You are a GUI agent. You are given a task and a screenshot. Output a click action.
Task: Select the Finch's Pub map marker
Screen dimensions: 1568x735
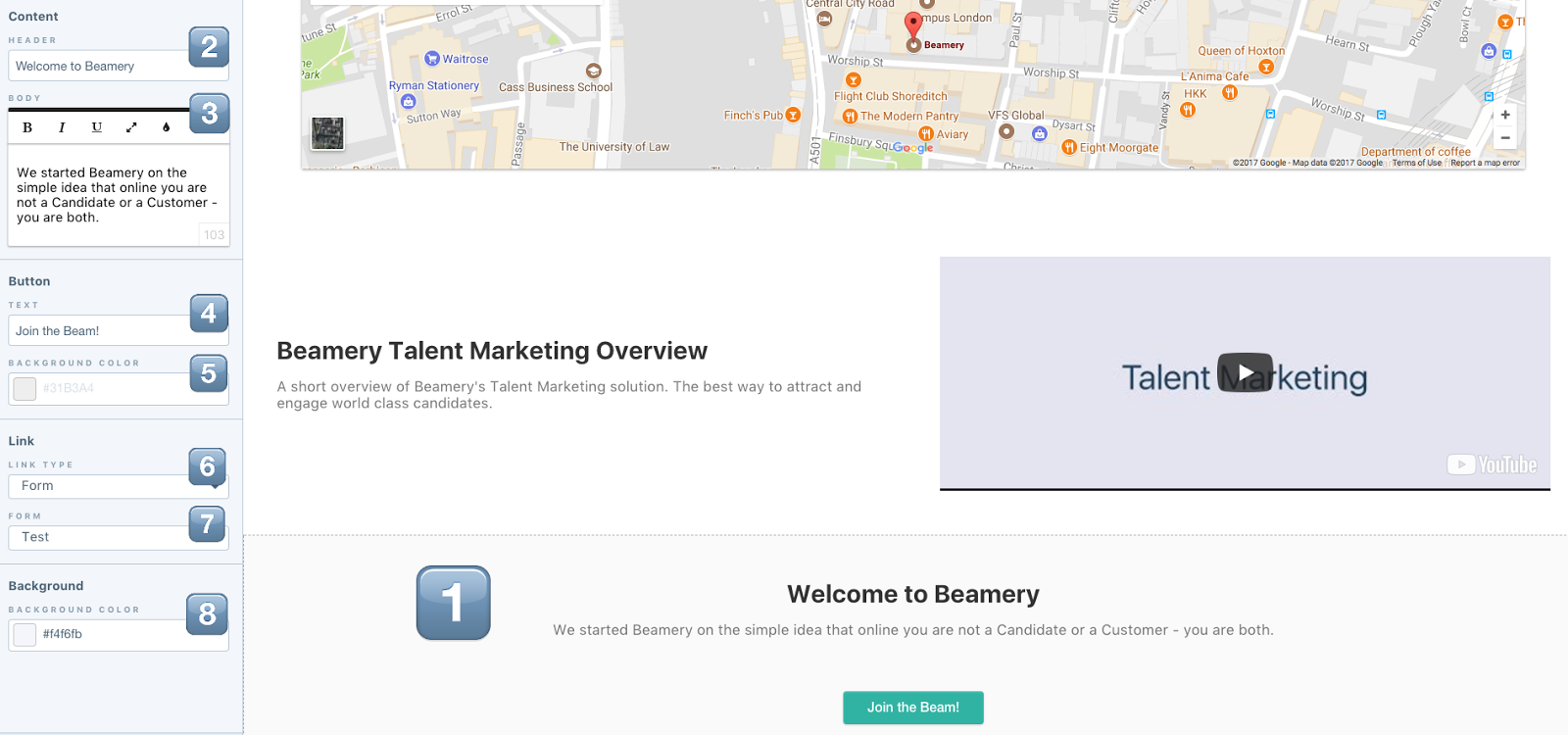(x=793, y=116)
